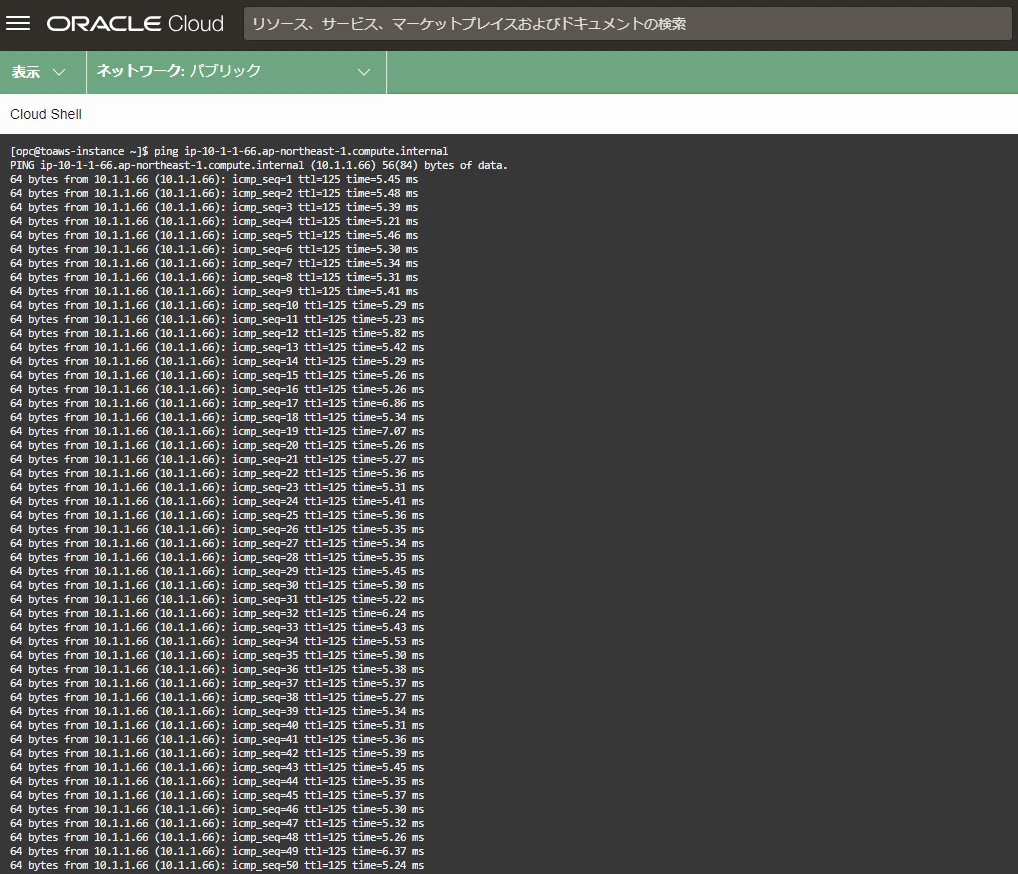Viewport: 1018px width, 874px height.
Task: Select ping output line icmp_seq=40
Action: (217, 725)
